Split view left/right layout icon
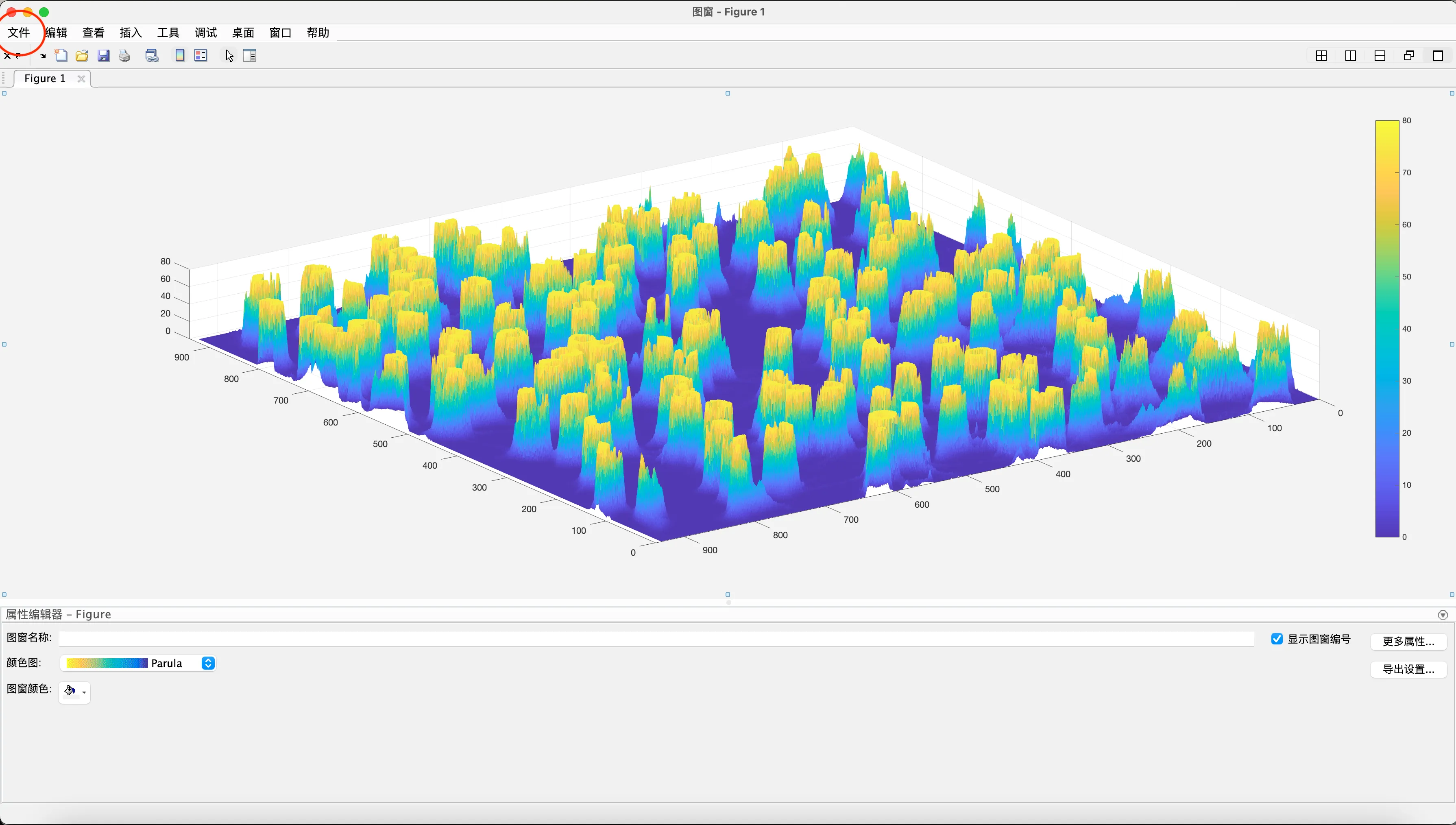1456x825 pixels. [x=1351, y=55]
